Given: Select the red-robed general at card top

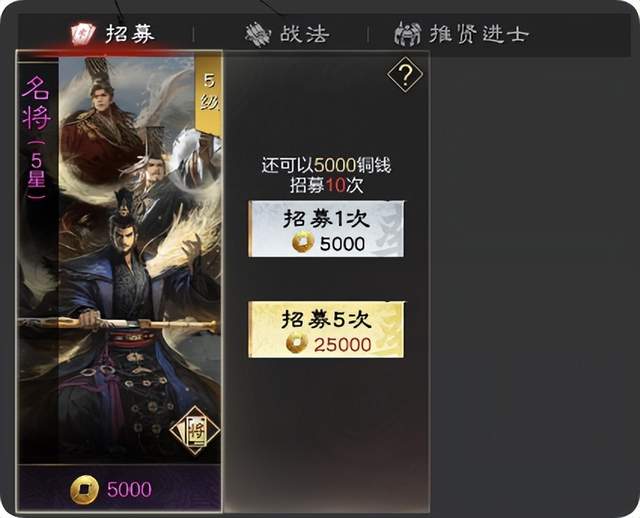Looking at the screenshot, I should (100, 122).
